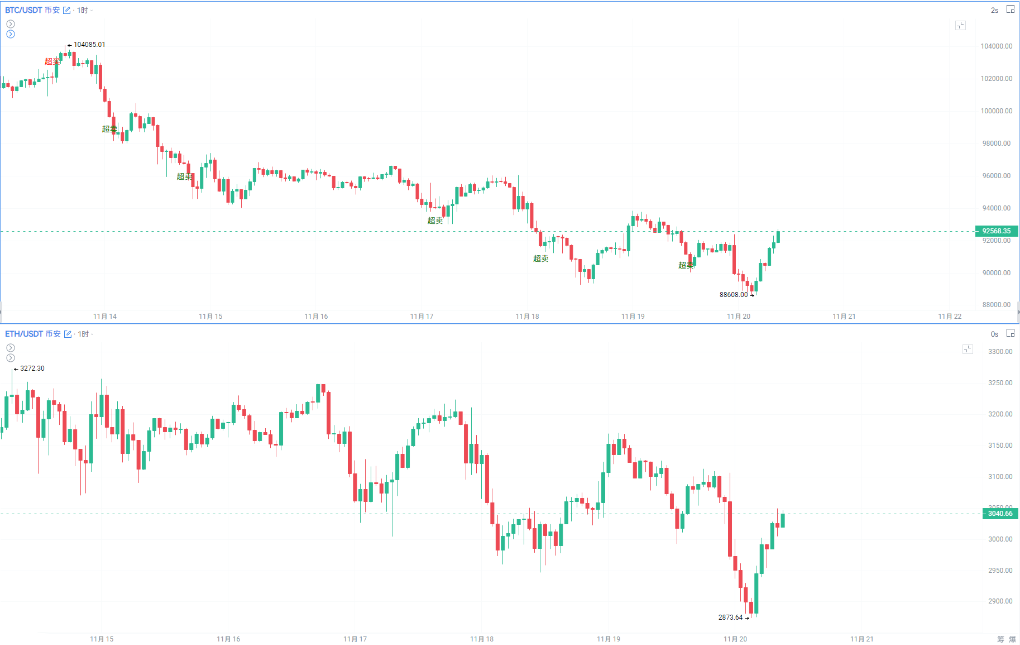The image size is (1020, 645).
Task: Click the first pane icon right of ETH's 0s label
Action: click(x=1012, y=333)
